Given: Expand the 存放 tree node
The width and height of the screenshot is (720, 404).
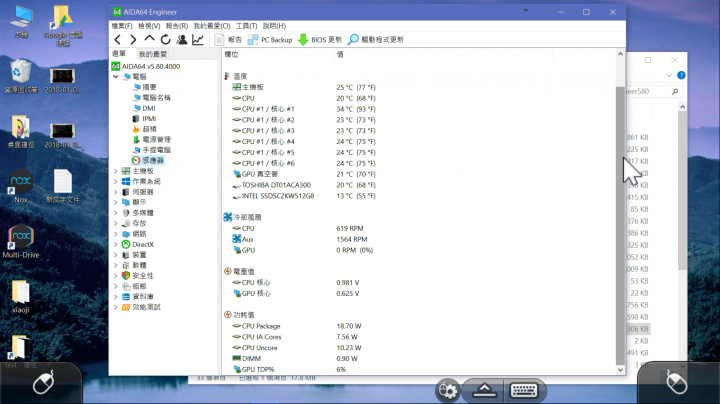Looking at the screenshot, I should [x=116, y=223].
